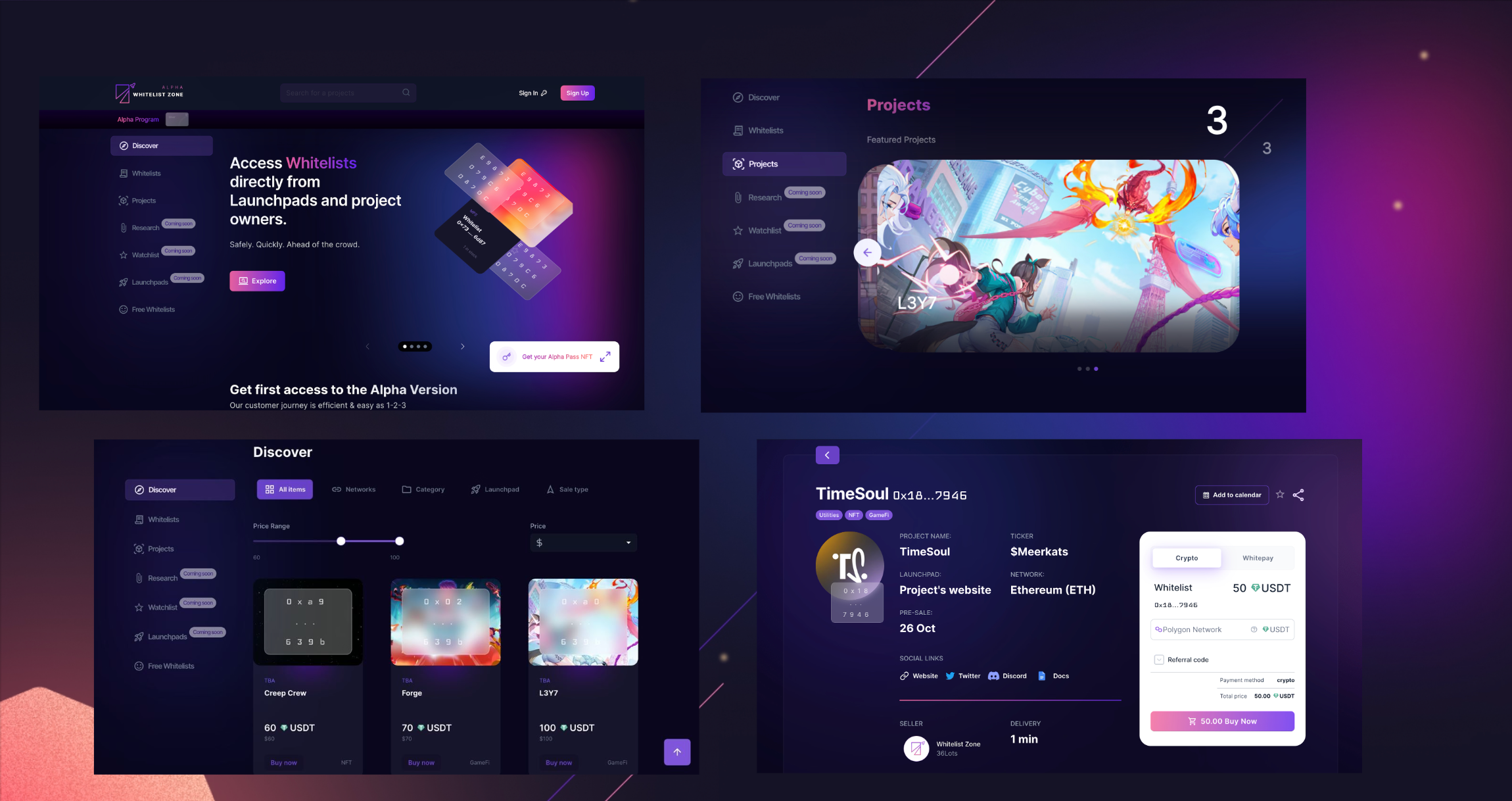Drag the Price Range slider
Image resolution: width=1512 pixels, height=801 pixels.
341,541
